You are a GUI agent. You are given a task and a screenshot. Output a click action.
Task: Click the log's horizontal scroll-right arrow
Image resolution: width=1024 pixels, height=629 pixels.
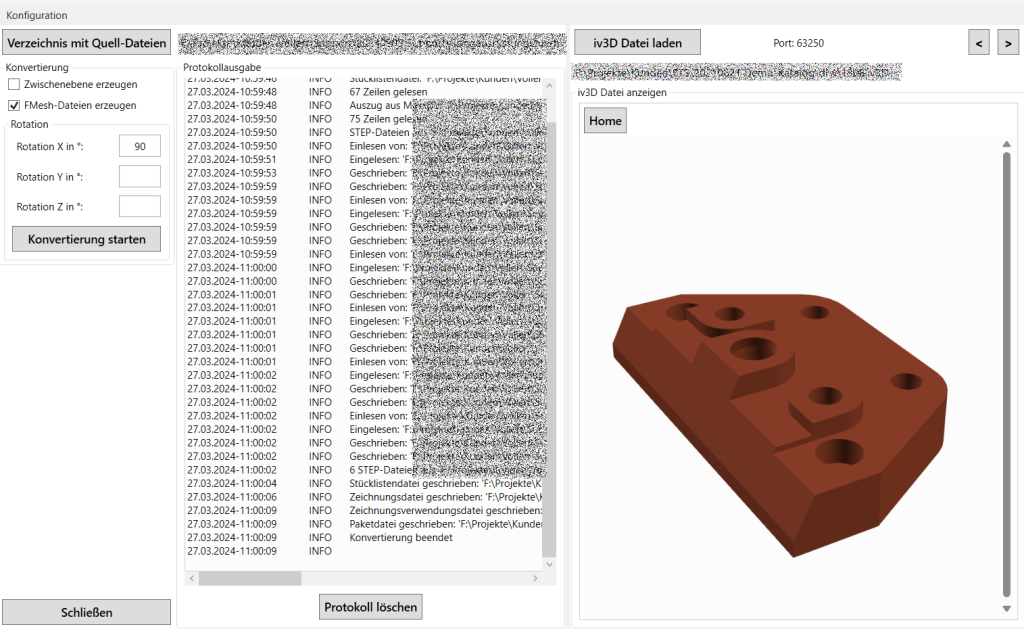pyautogui.click(x=535, y=578)
